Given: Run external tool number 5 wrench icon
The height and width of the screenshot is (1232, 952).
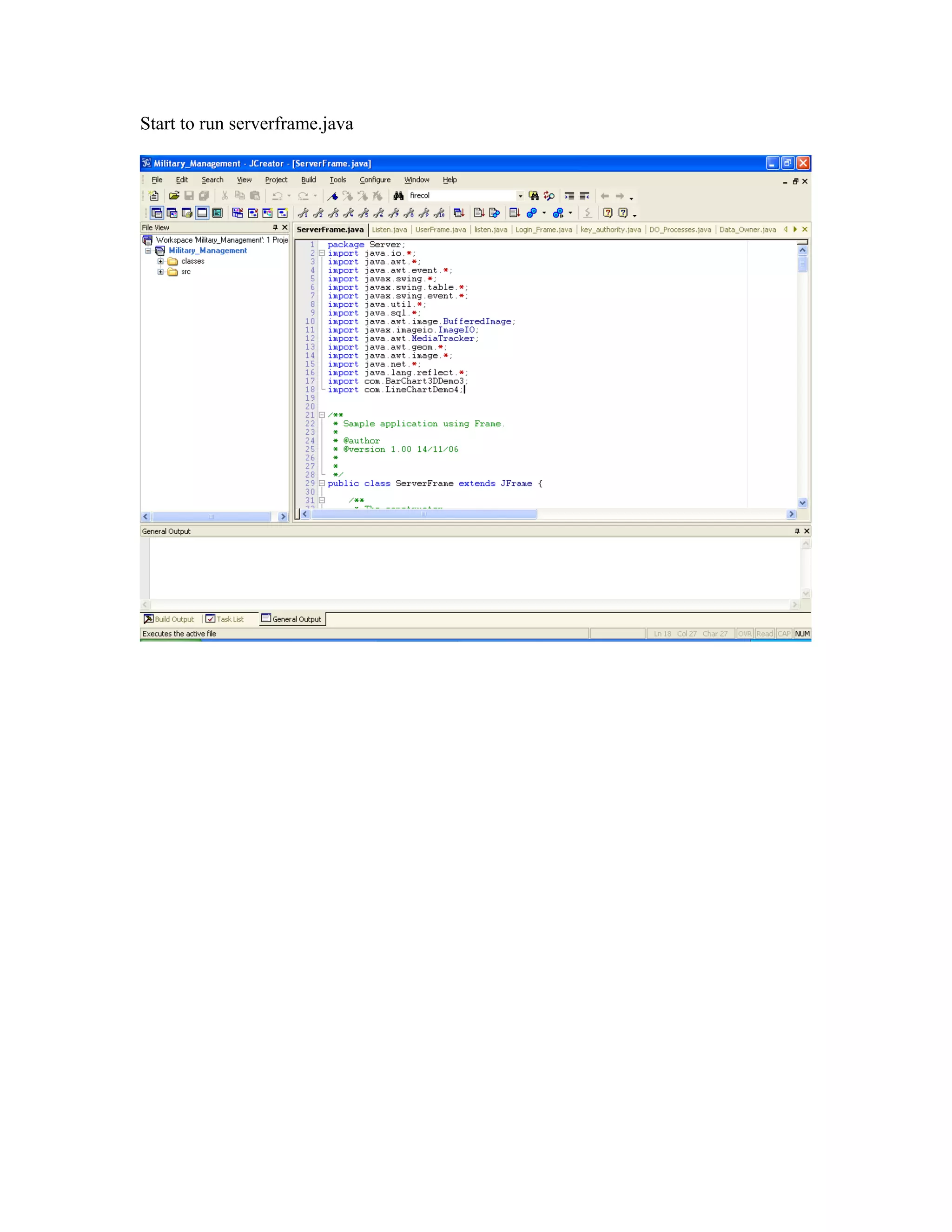Looking at the screenshot, I should (364, 212).
